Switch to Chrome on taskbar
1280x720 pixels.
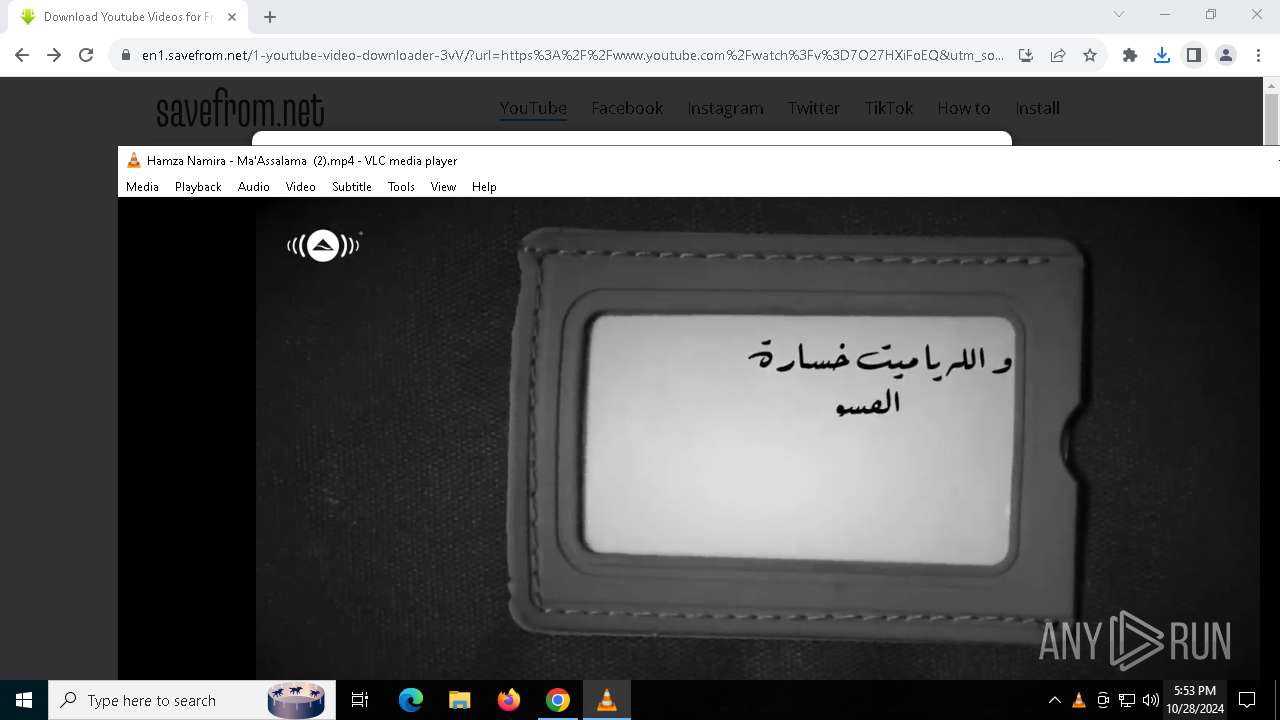tap(558, 700)
